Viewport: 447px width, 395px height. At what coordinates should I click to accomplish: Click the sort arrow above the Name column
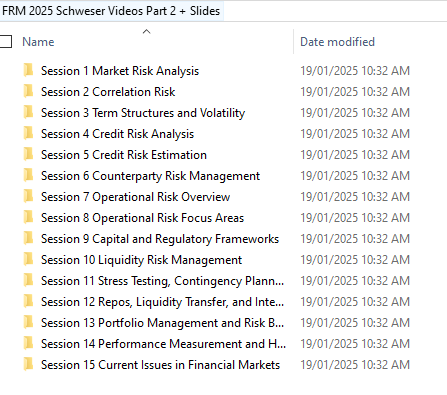coord(146,32)
